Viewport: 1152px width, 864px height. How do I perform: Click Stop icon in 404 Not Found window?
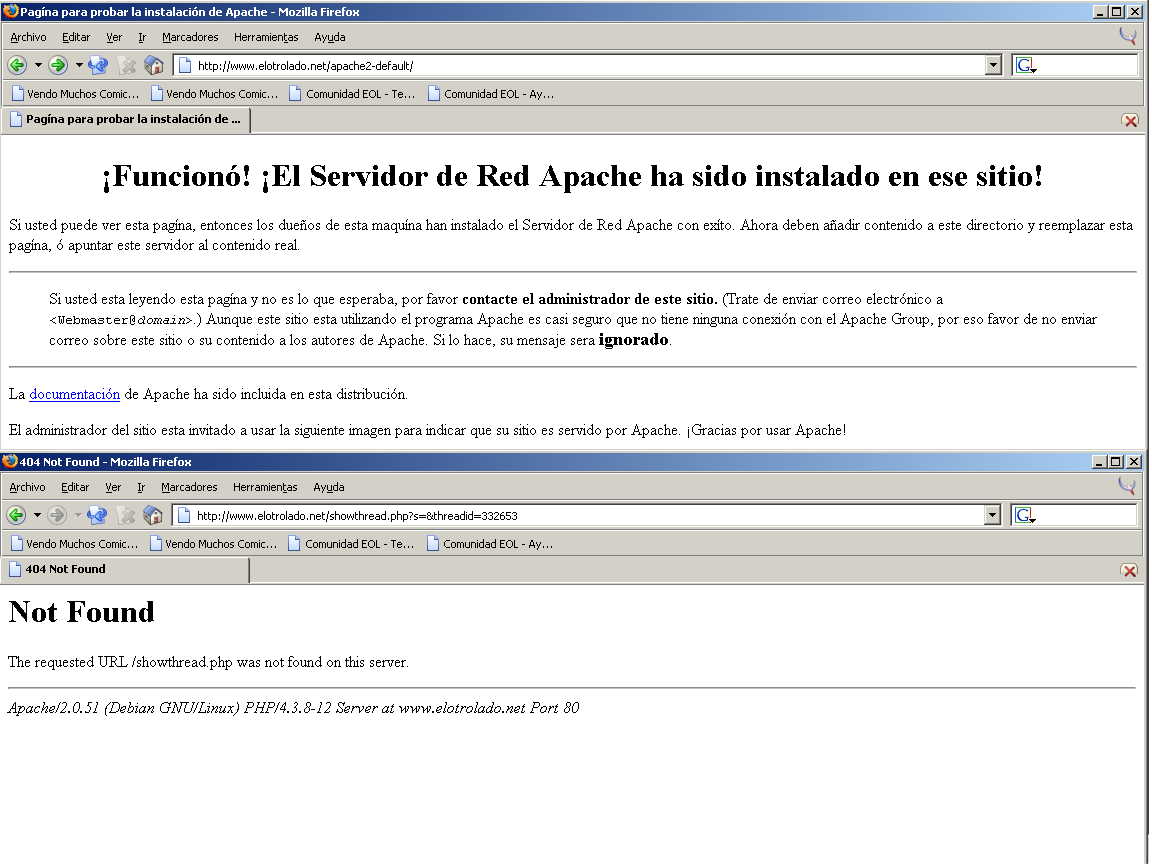(x=126, y=515)
